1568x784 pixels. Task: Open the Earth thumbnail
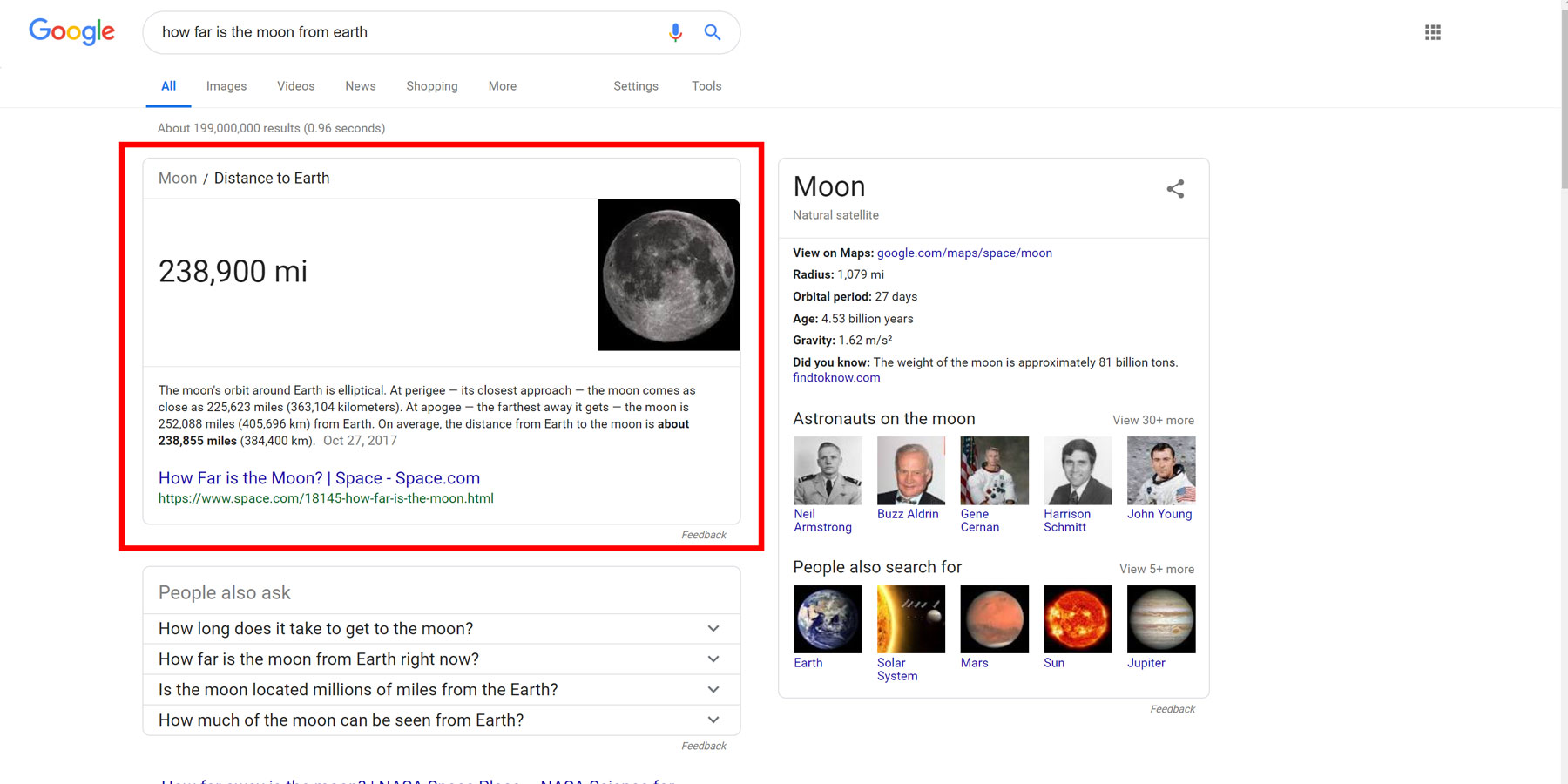pyautogui.click(x=828, y=619)
